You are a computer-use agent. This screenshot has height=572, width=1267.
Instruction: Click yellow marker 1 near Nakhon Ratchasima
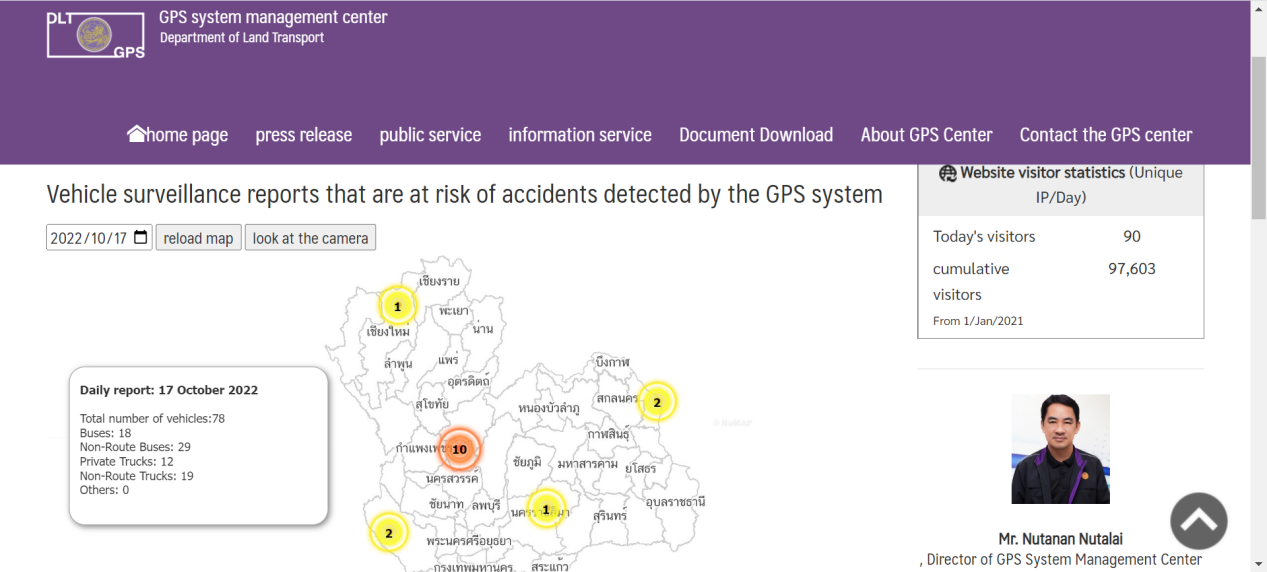click(x=546, y=509)
